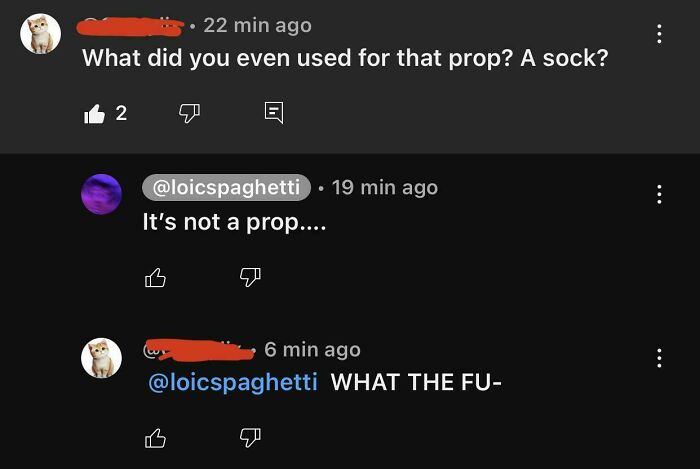The width and height of the screenshot is (700, 469).
Task: Open the @loicspaghetti channel name badge
Action: [x=226, y=187]
